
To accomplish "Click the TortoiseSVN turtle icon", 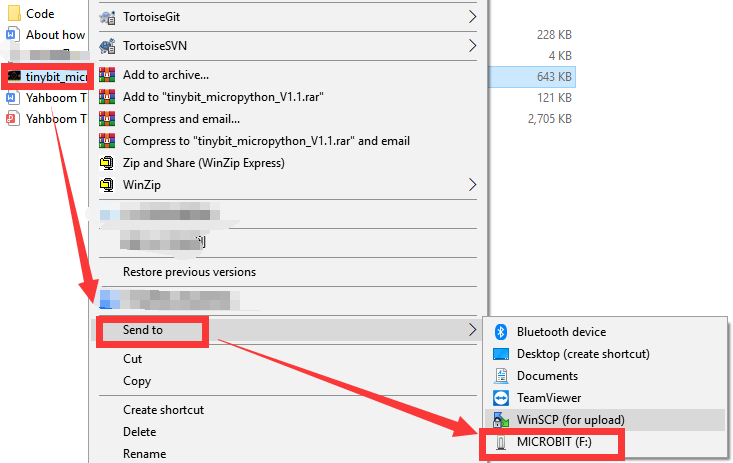I will click(107, 46).
